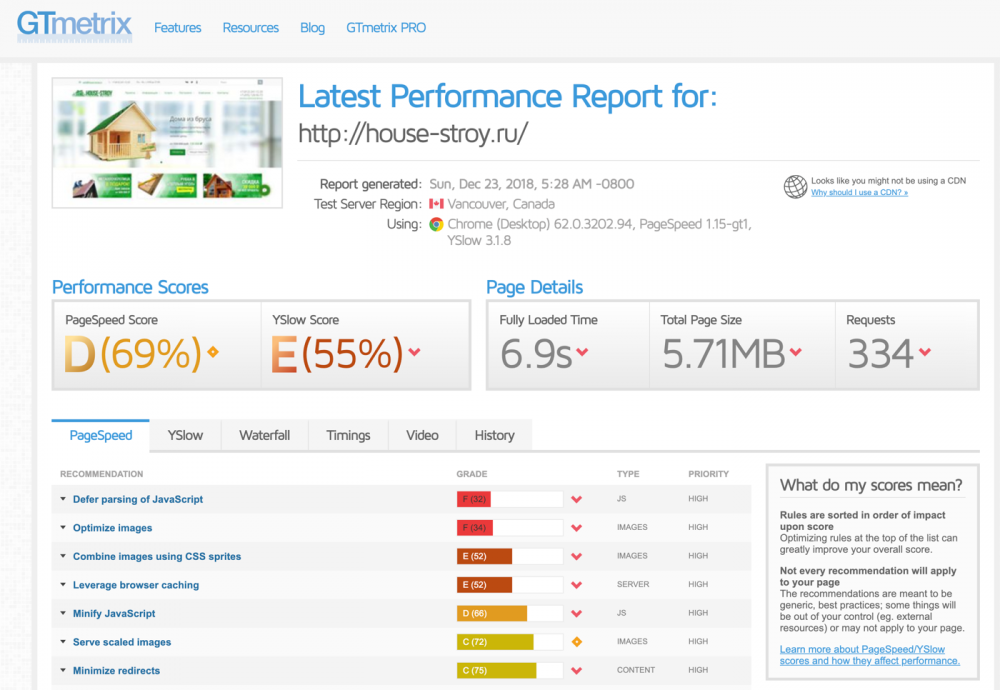Click the D (69%) PageSpeed score
Viewport: 1000px width, 690px height.
pyautogui.click(x=133, y=354)
